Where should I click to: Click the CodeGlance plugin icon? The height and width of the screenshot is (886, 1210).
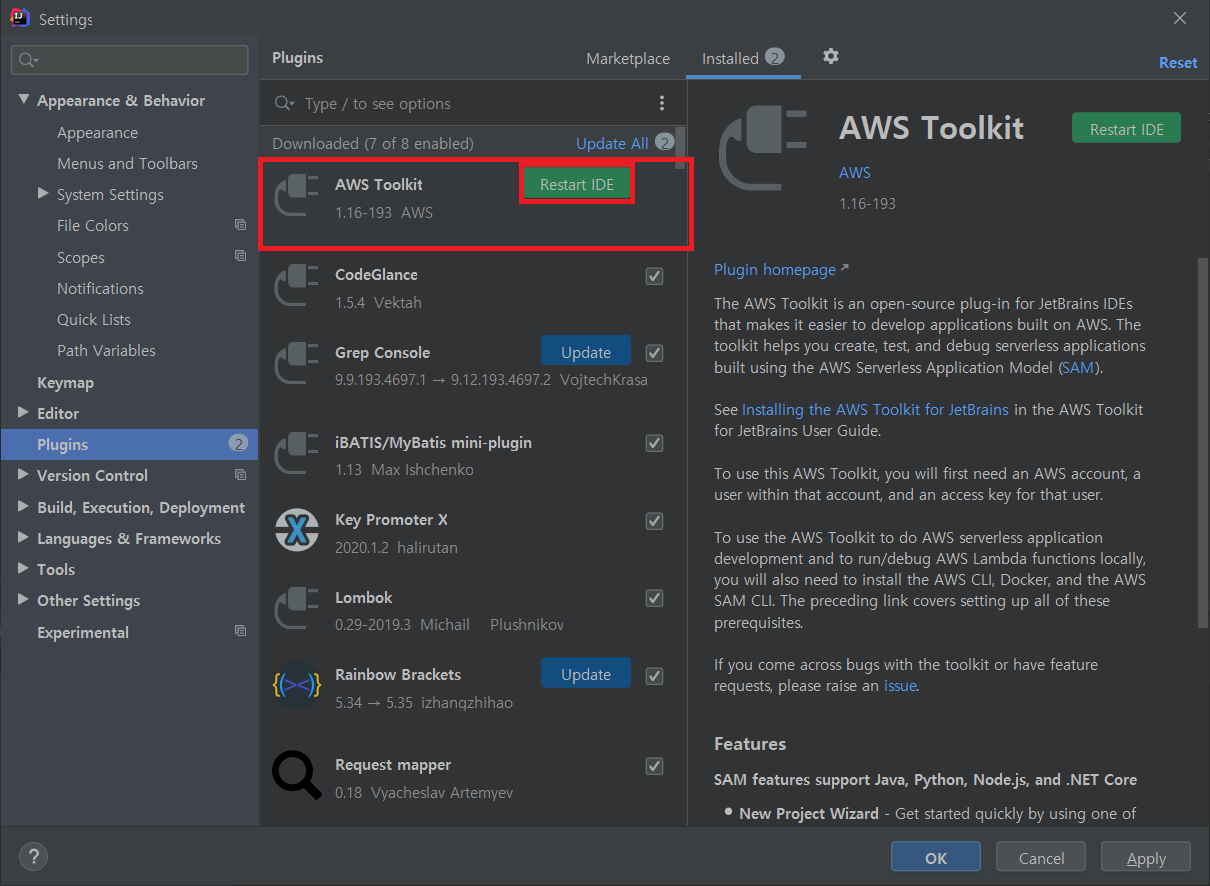296,287
